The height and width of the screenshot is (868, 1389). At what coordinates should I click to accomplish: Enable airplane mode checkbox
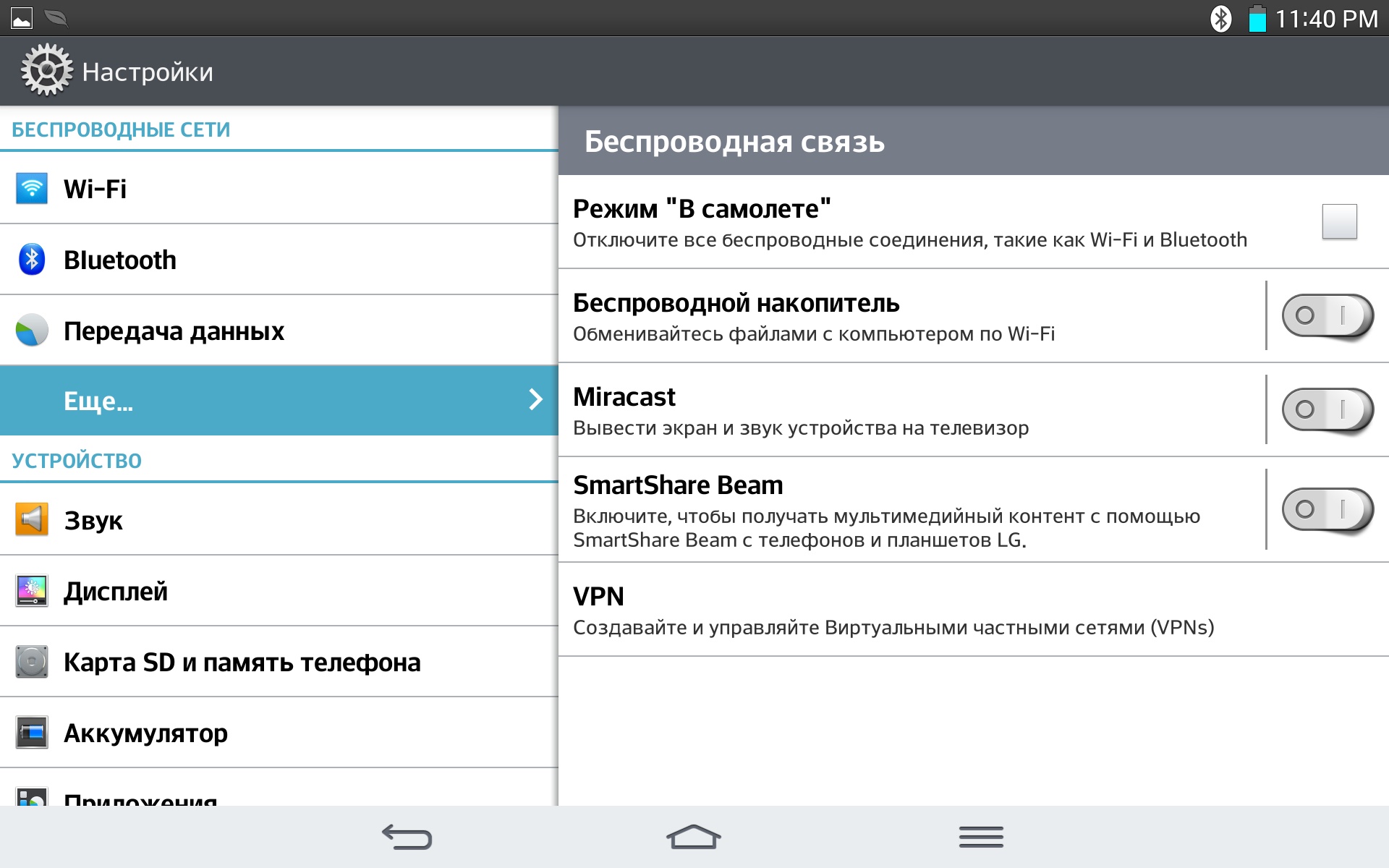point(1339,221)
